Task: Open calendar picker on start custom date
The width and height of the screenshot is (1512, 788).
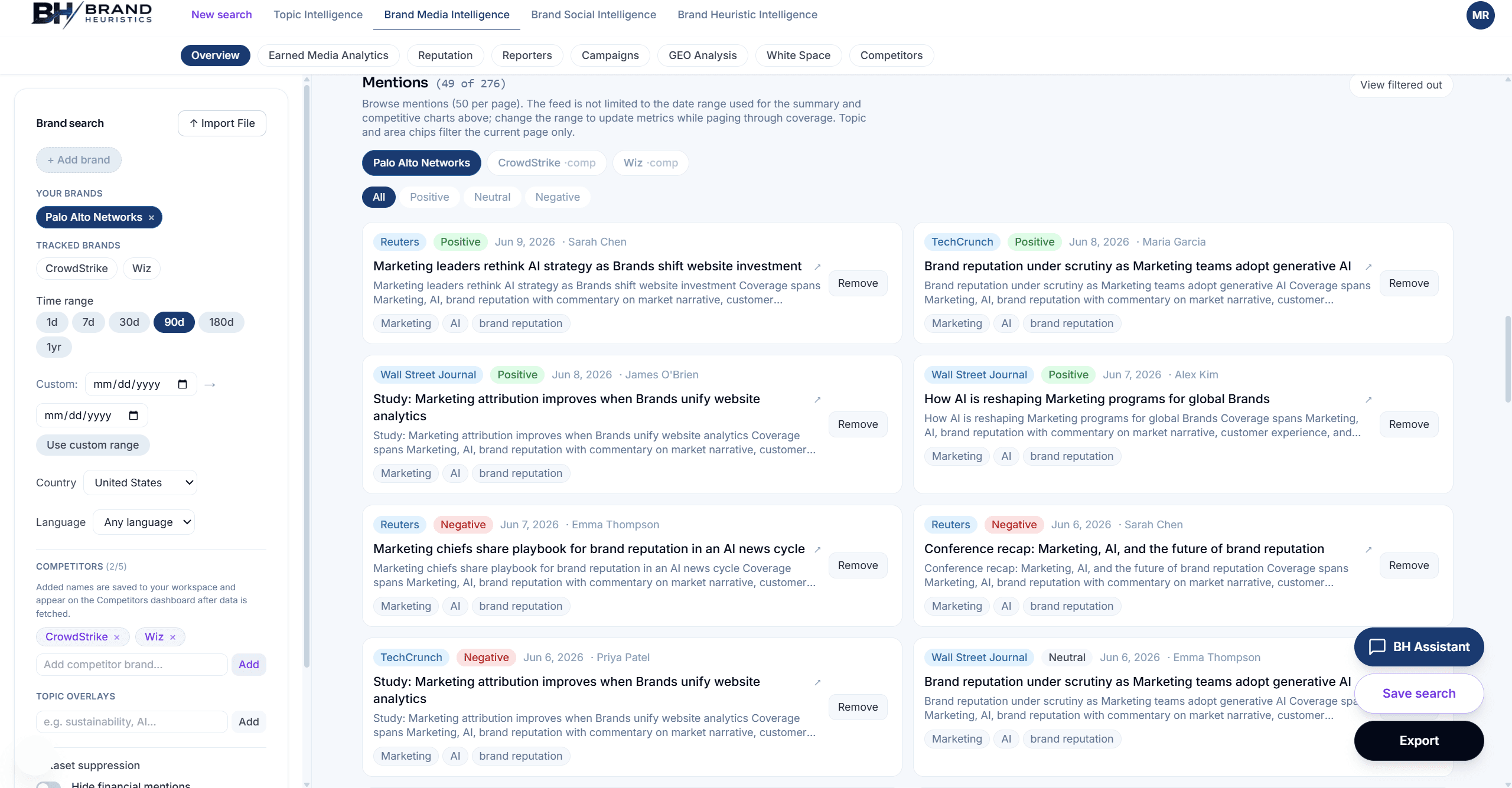Action: (x=183, y=384)
